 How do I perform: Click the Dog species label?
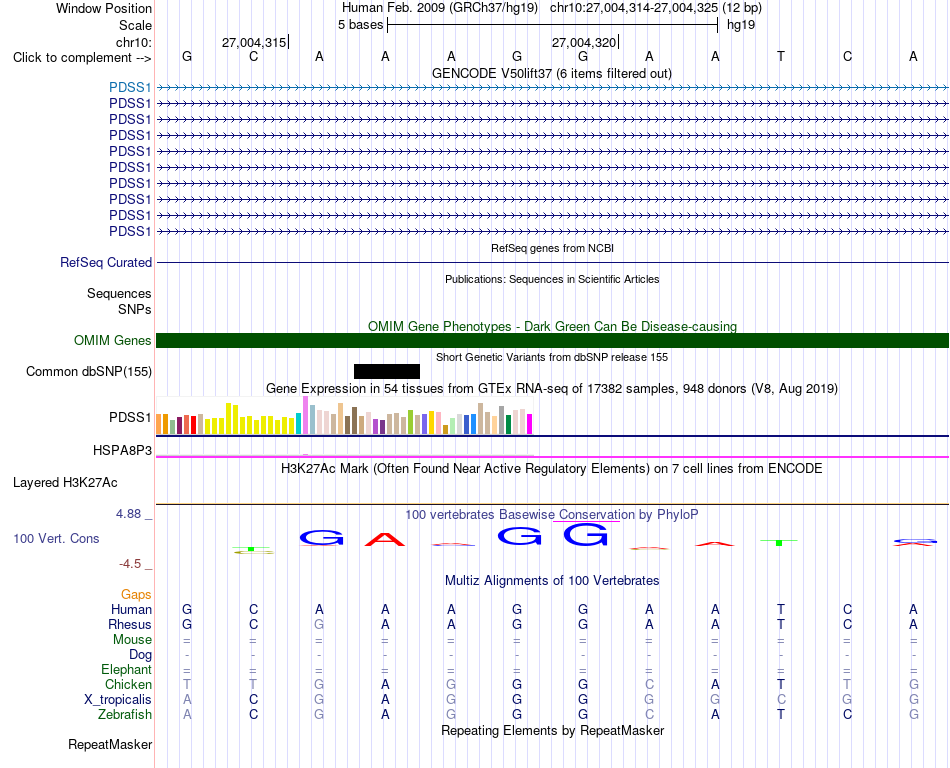[140, 655]
